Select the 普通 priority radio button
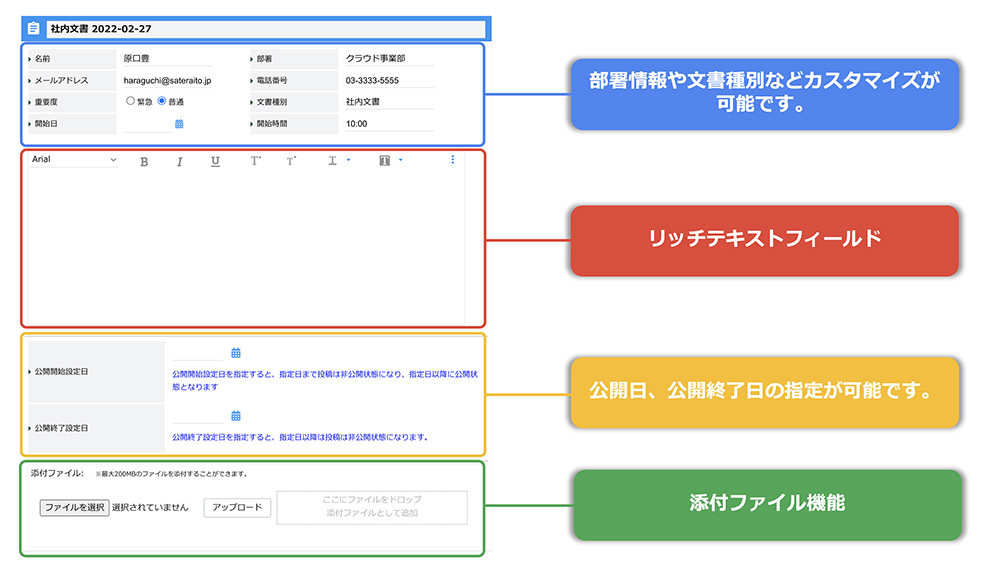 [161, 101]
